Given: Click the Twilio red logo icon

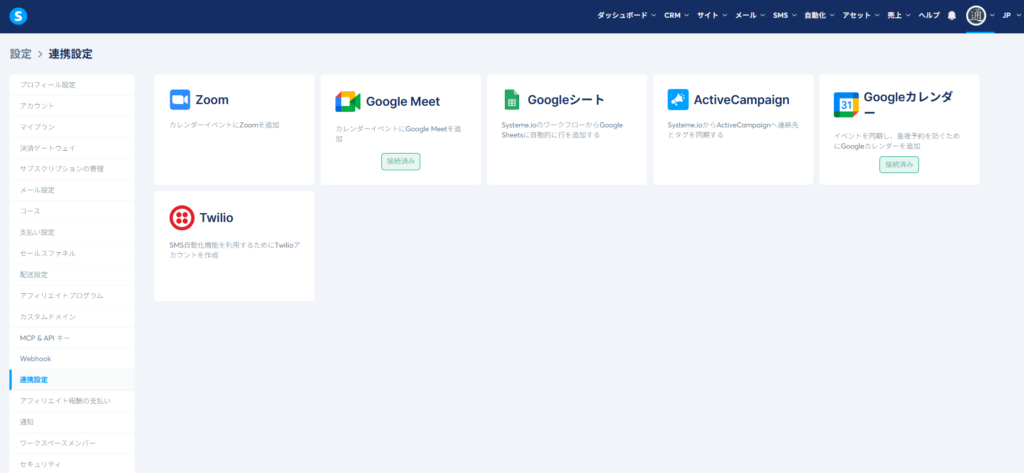Looking at the screenshot, I should point(181,217).
